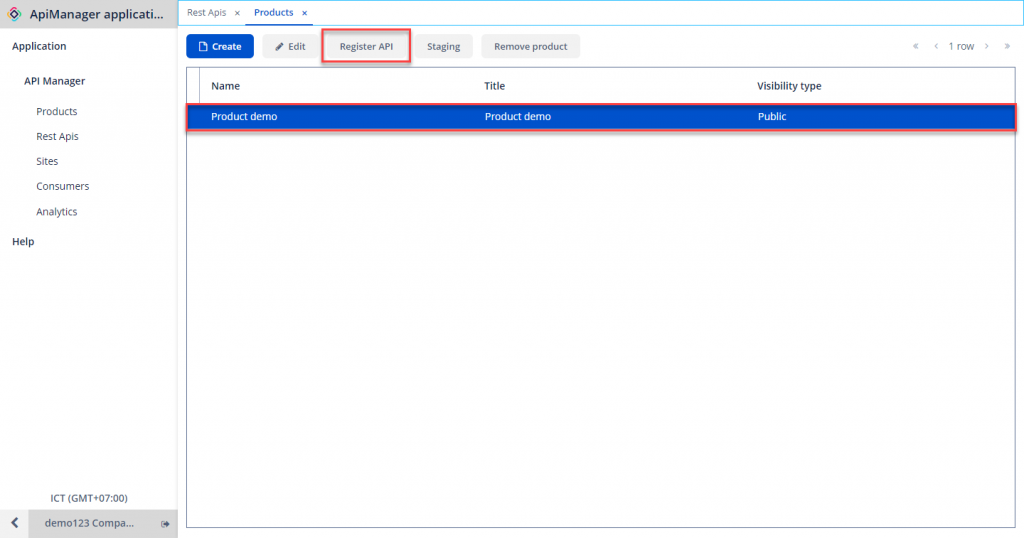
Task: Go to the next page arrow
Action: (x=986, y=46)
